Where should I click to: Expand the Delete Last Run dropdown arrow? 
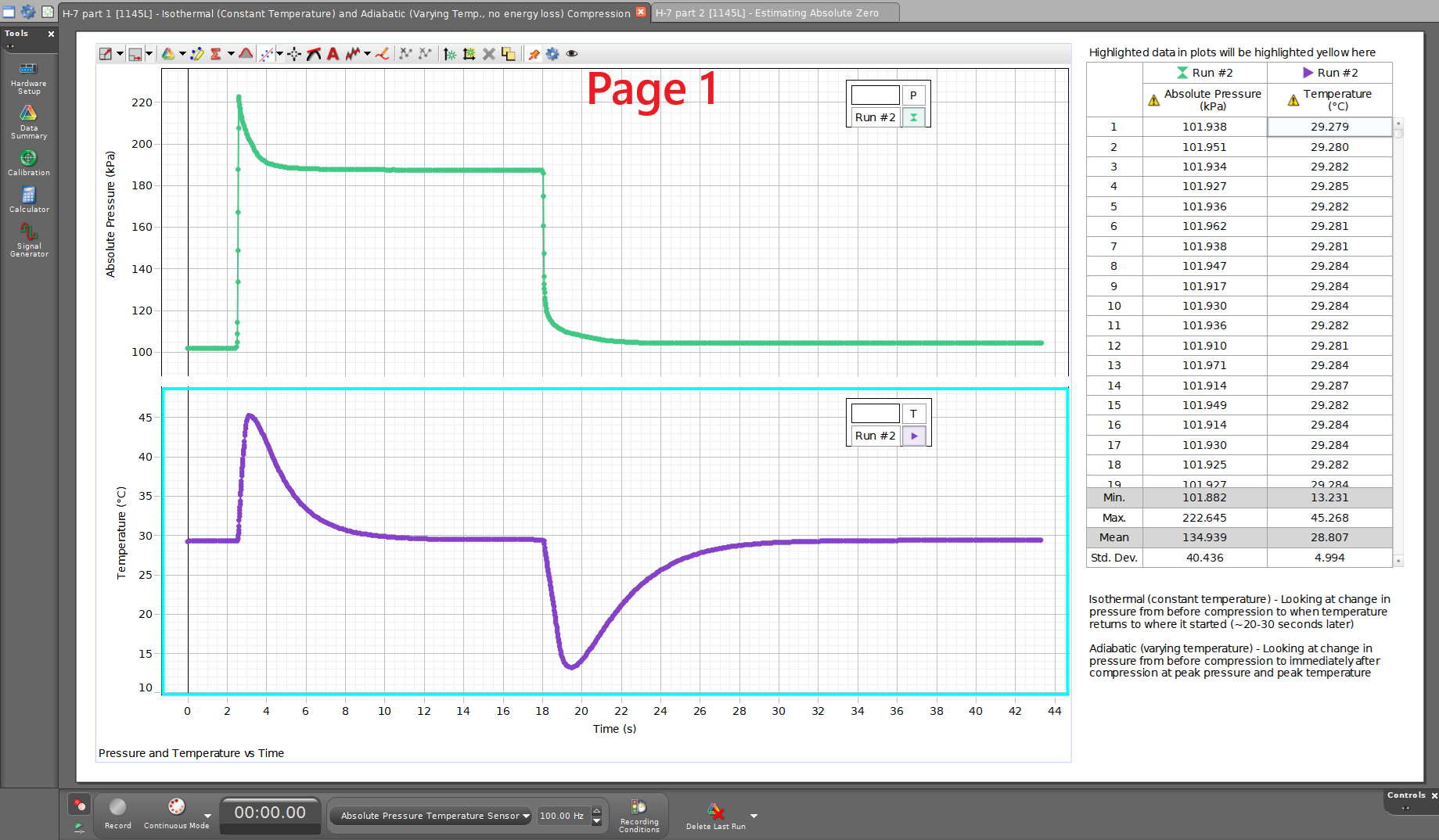point(754,816)
